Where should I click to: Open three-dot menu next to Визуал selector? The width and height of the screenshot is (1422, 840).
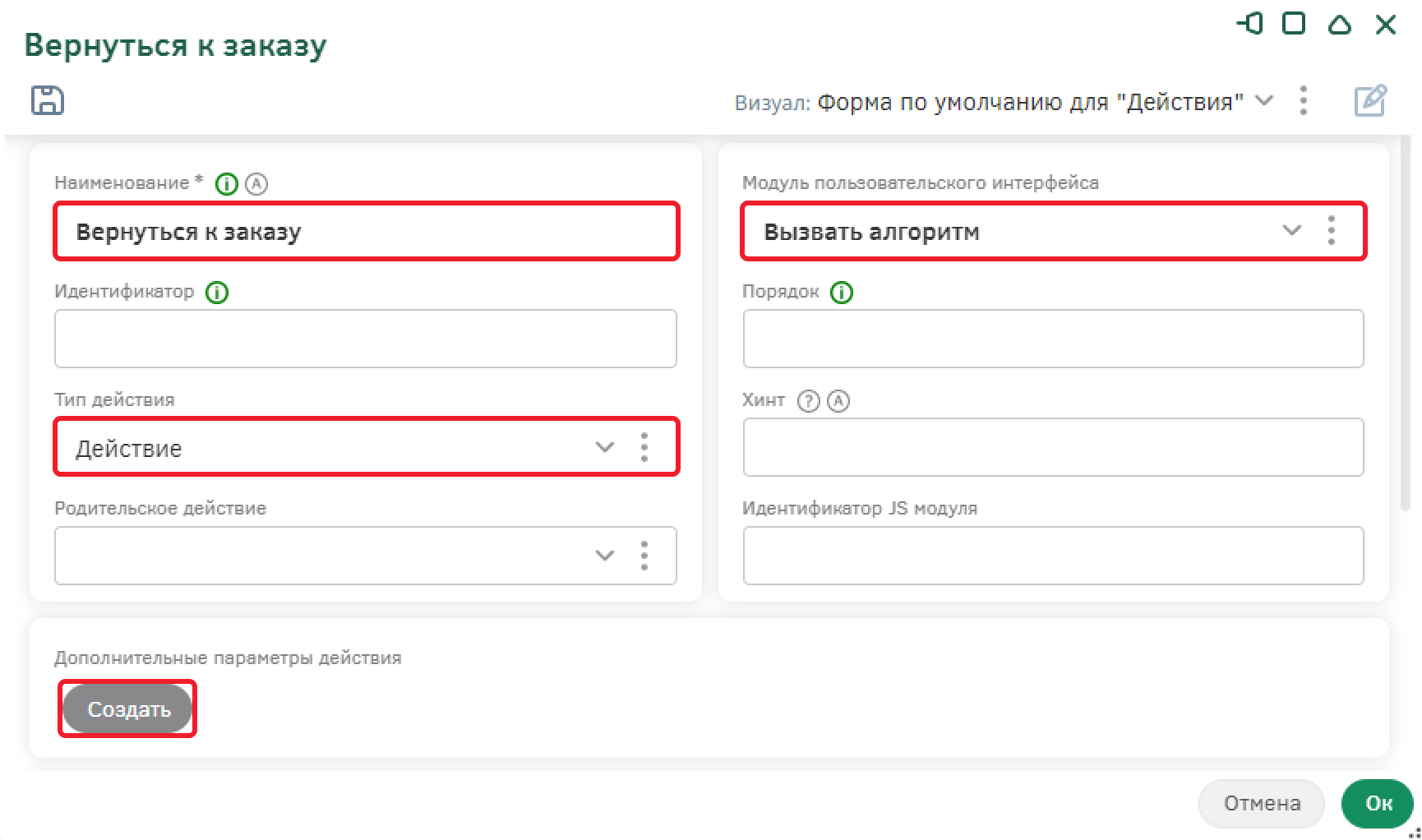1304,101
